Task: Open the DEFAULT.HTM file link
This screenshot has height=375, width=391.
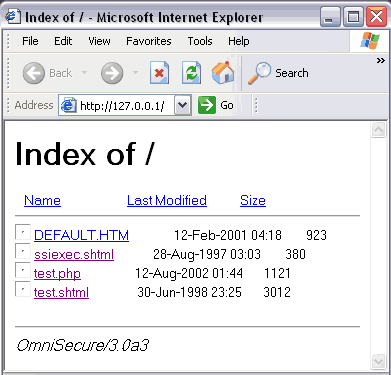Action: click(x=81, y=235)
